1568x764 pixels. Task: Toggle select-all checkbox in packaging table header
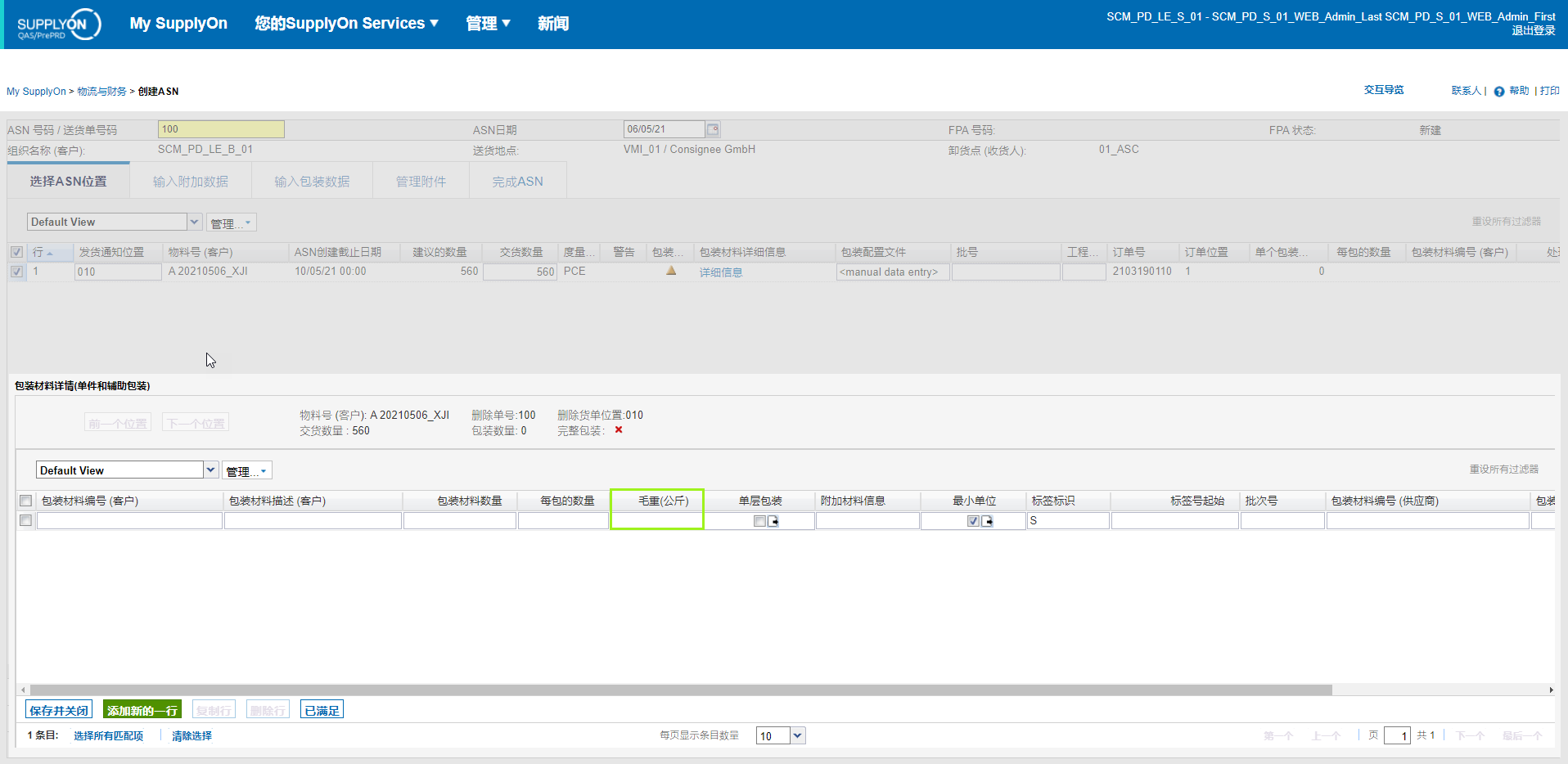26,501
